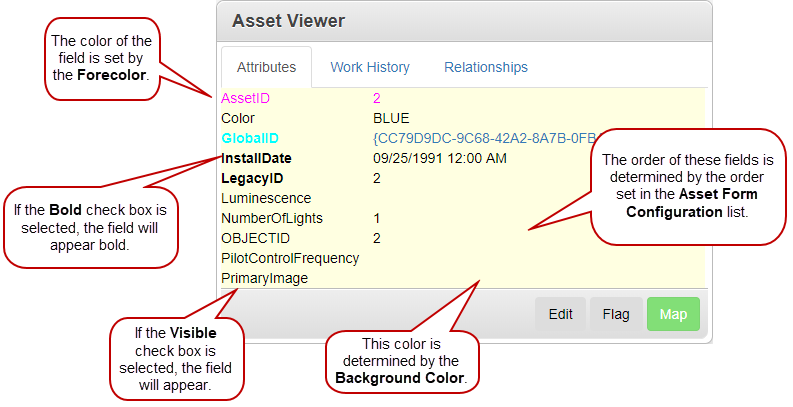Screen dimensions: 793x407
Task: Hit the green Map button
Action: (x=673, y=314)
